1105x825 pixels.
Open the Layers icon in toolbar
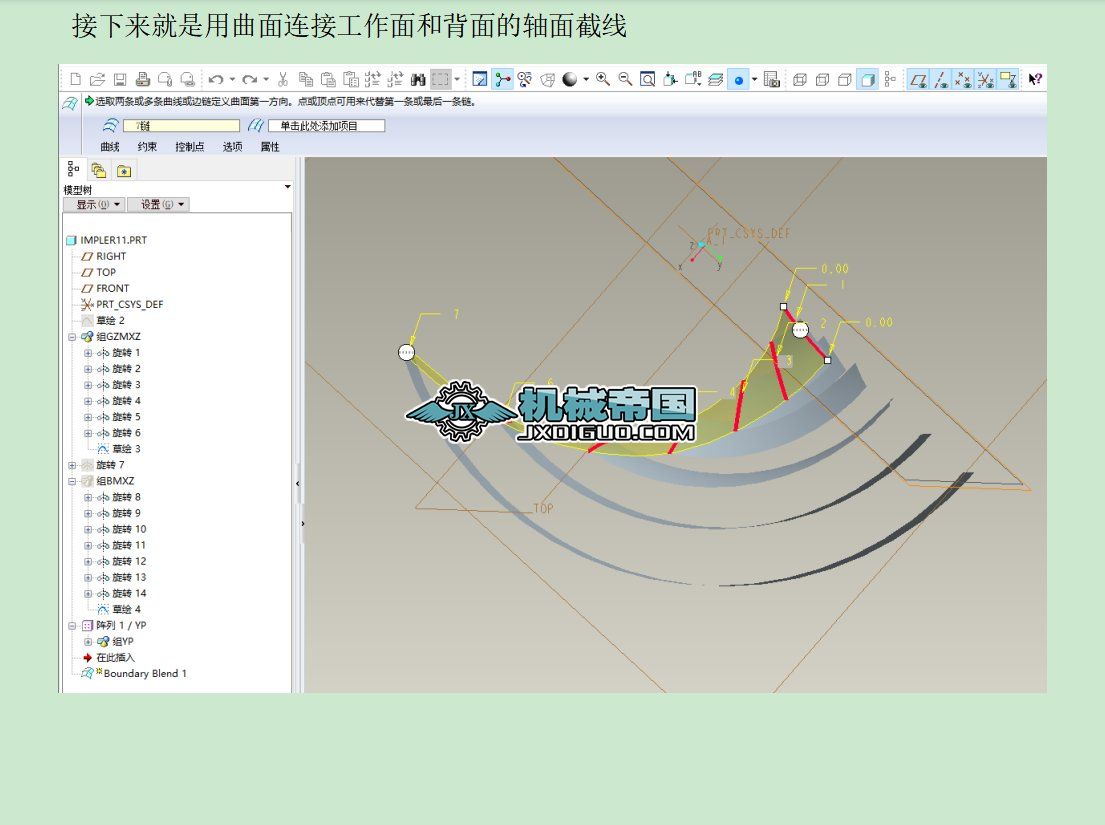coord(715,80)
